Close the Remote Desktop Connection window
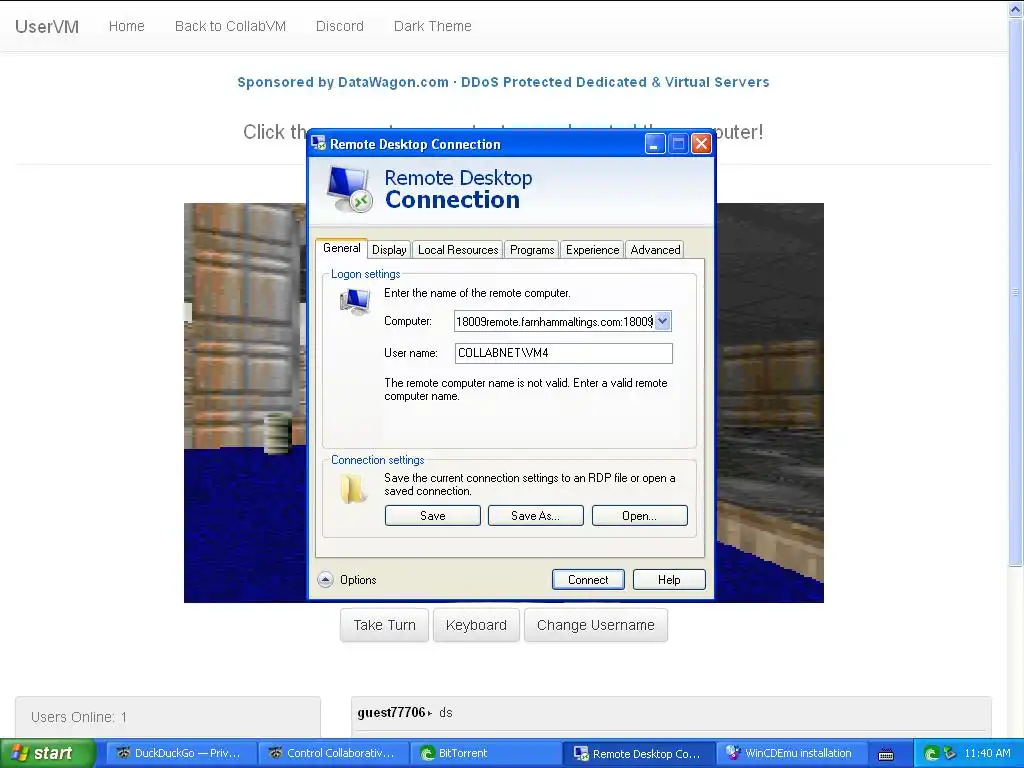Image resolution: width=1024 pixels, height=768 pixels. (701, 144)
